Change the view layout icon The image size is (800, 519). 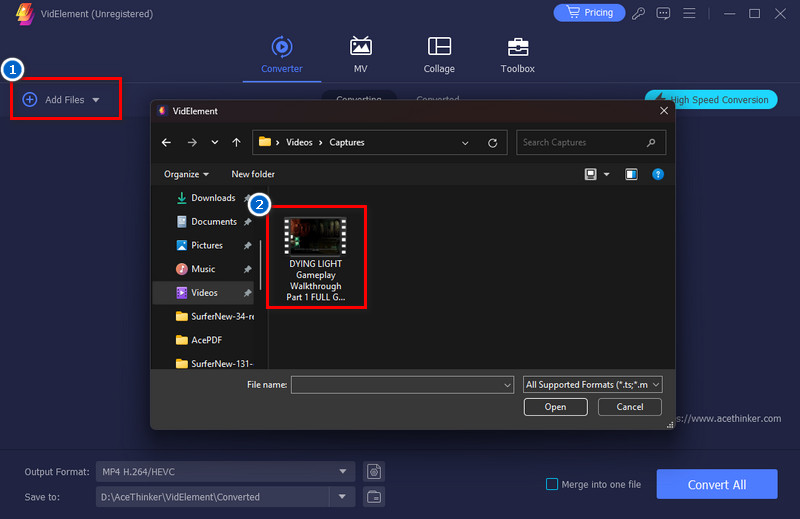590,174
